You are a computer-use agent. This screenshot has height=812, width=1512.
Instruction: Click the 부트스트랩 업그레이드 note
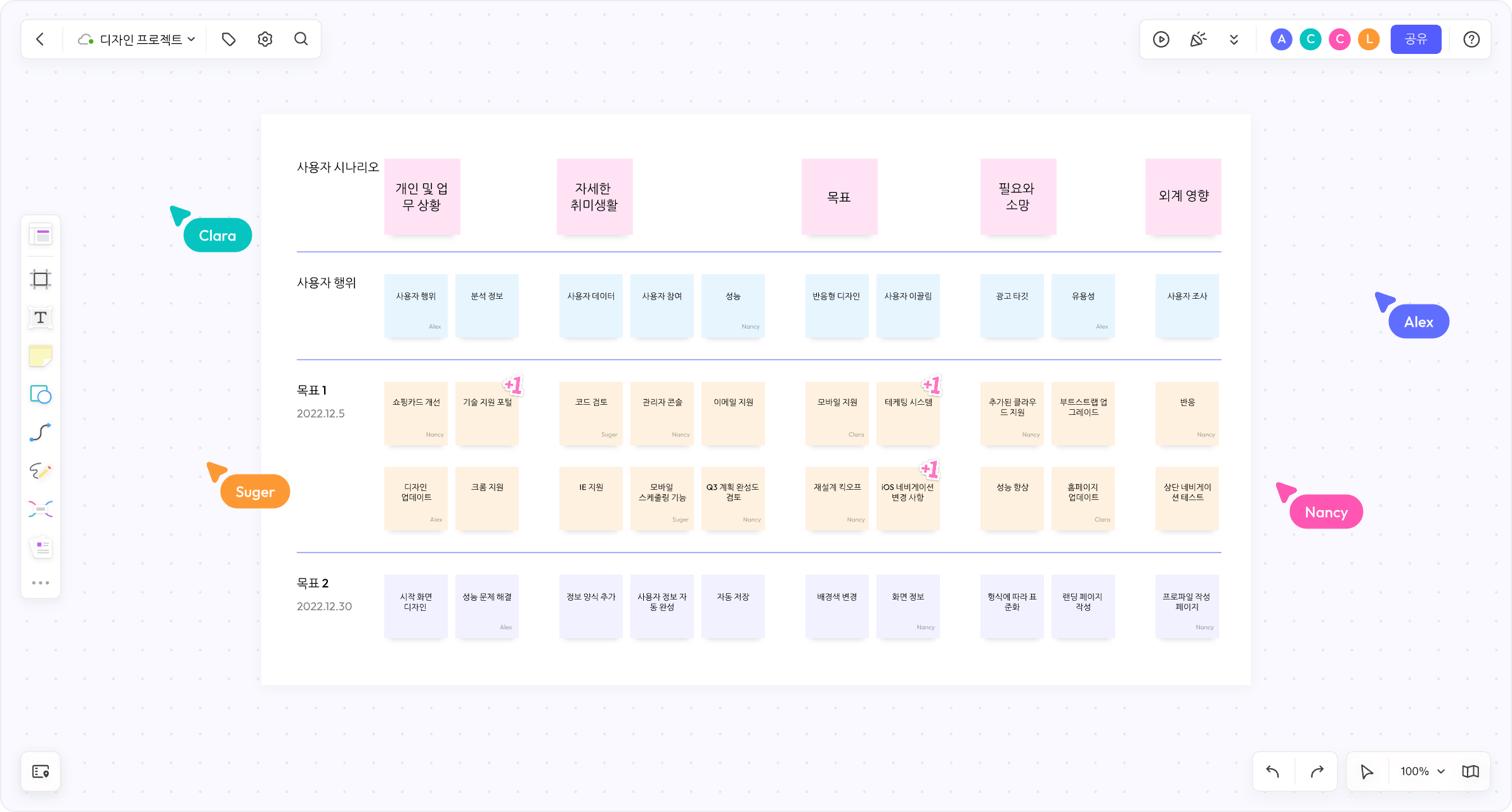pyautogui.click(x=1083, y=414)
